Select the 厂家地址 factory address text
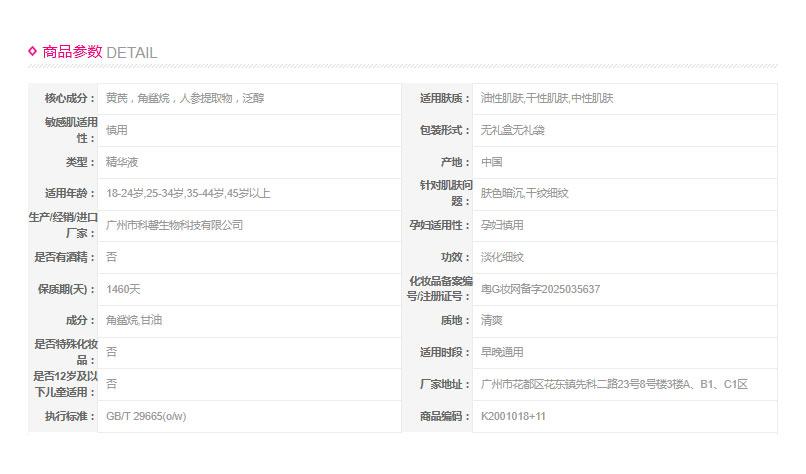This screenshot has height=474, width=806. 614,384
